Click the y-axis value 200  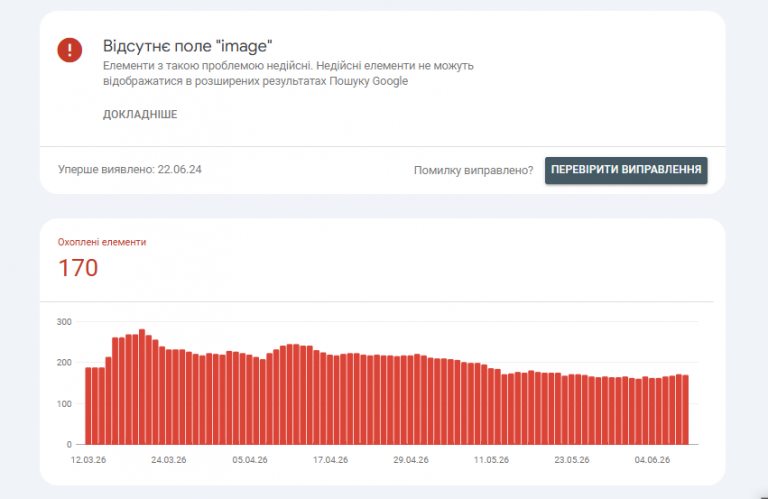coord(64,362)
